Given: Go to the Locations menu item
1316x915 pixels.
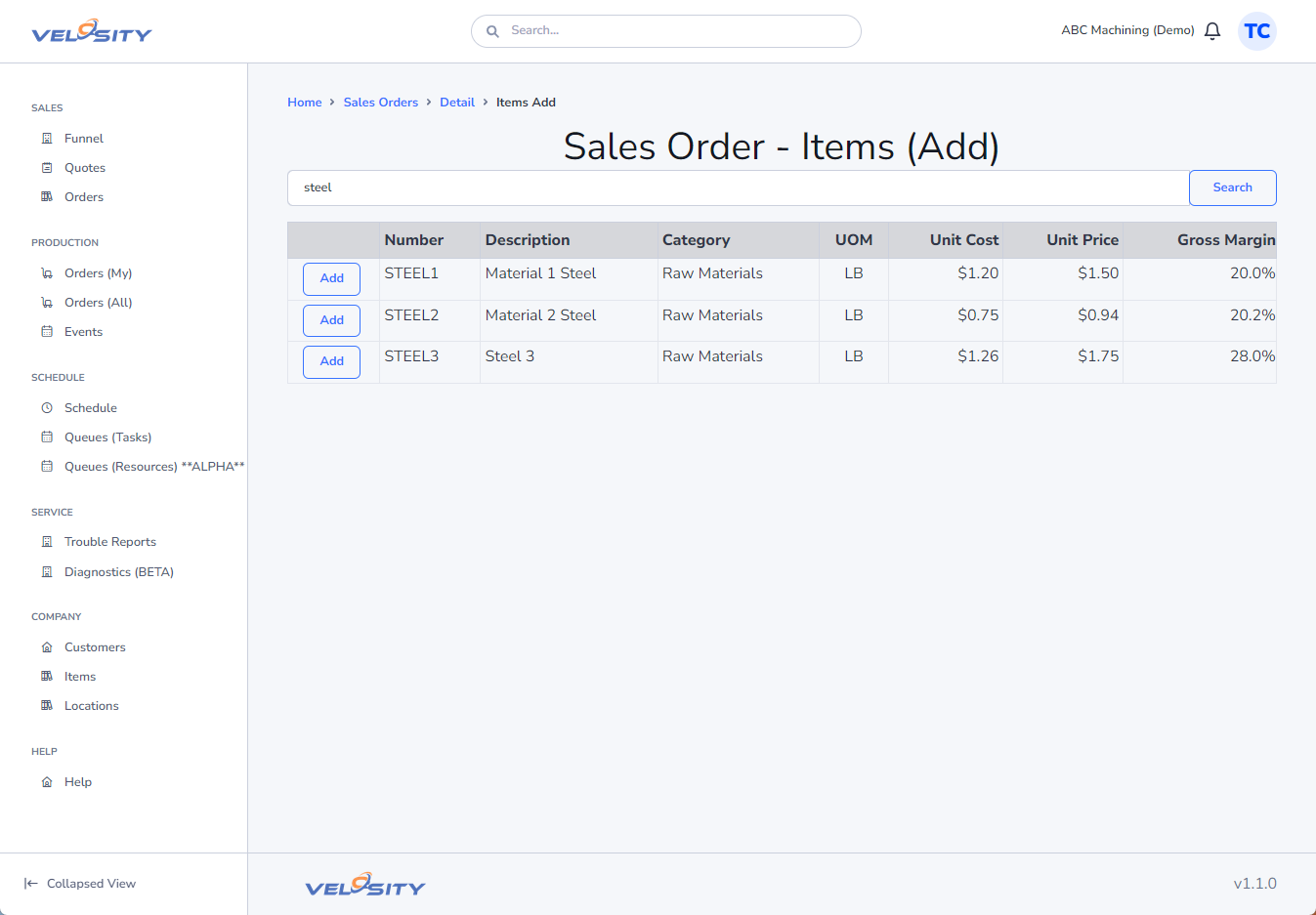Looking at the screenshot, I should tap(92, 706).
